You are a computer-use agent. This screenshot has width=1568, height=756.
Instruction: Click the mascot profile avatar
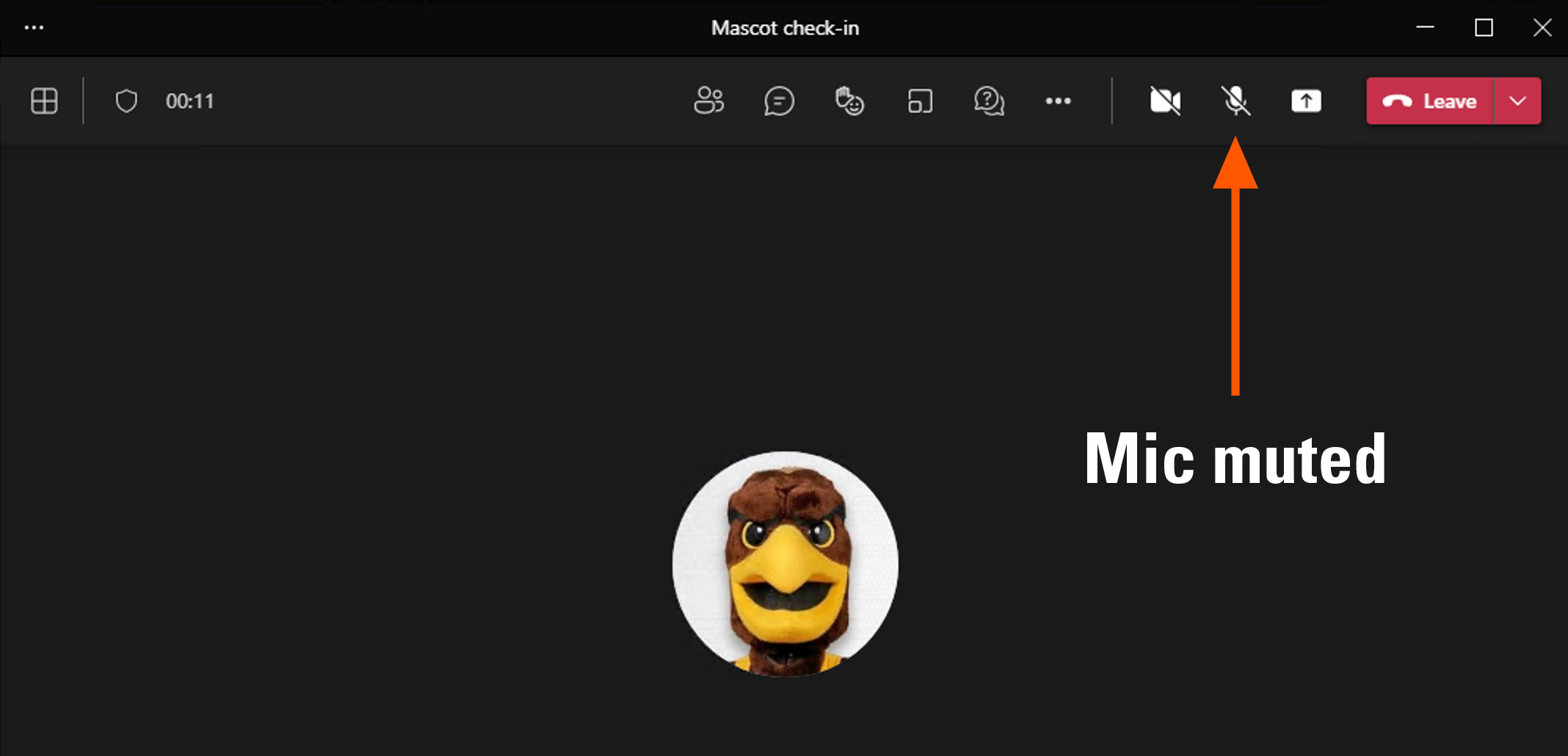[785, 564]
